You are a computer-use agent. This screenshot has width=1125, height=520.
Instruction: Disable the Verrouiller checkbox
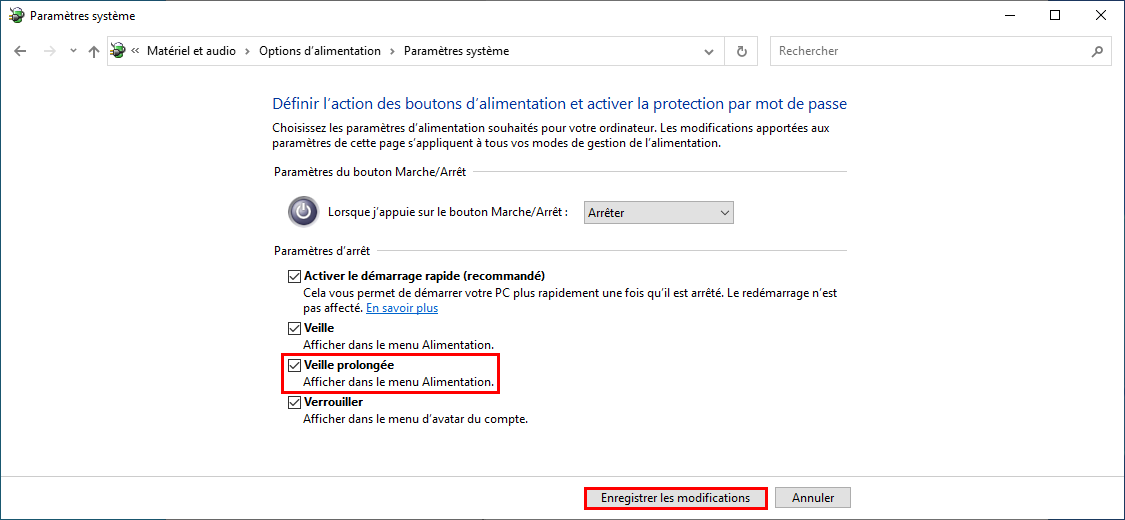pyautogui.click(x=293, y=402)
